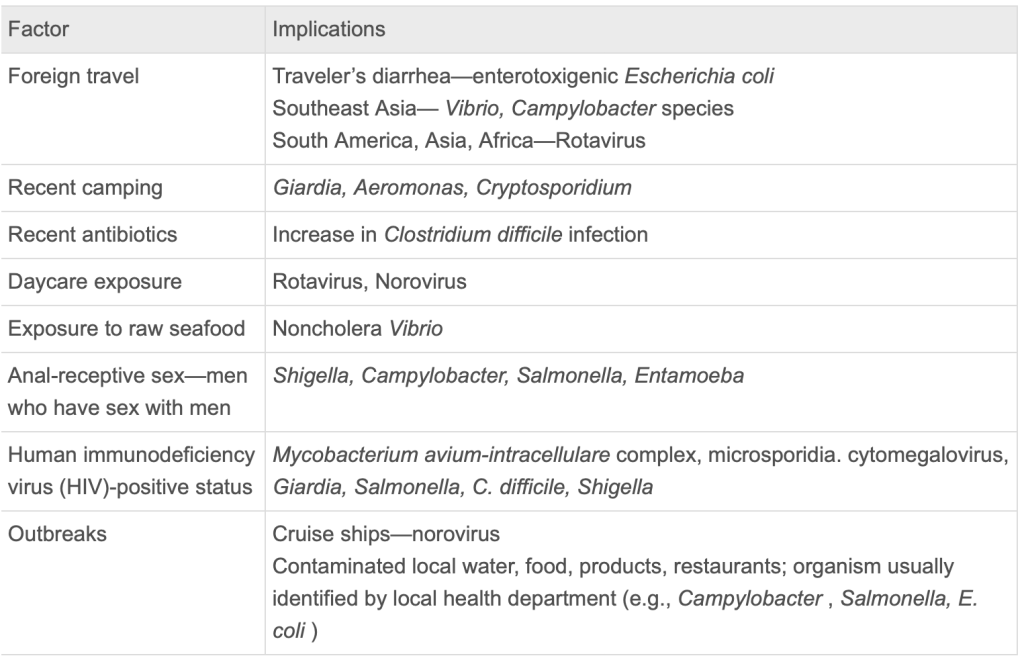Image resolution: width=1024 pixels, height=660 pixels.
Task: Select the "Exposure to raw seafood" cell
Action: [x=126, y=329]
